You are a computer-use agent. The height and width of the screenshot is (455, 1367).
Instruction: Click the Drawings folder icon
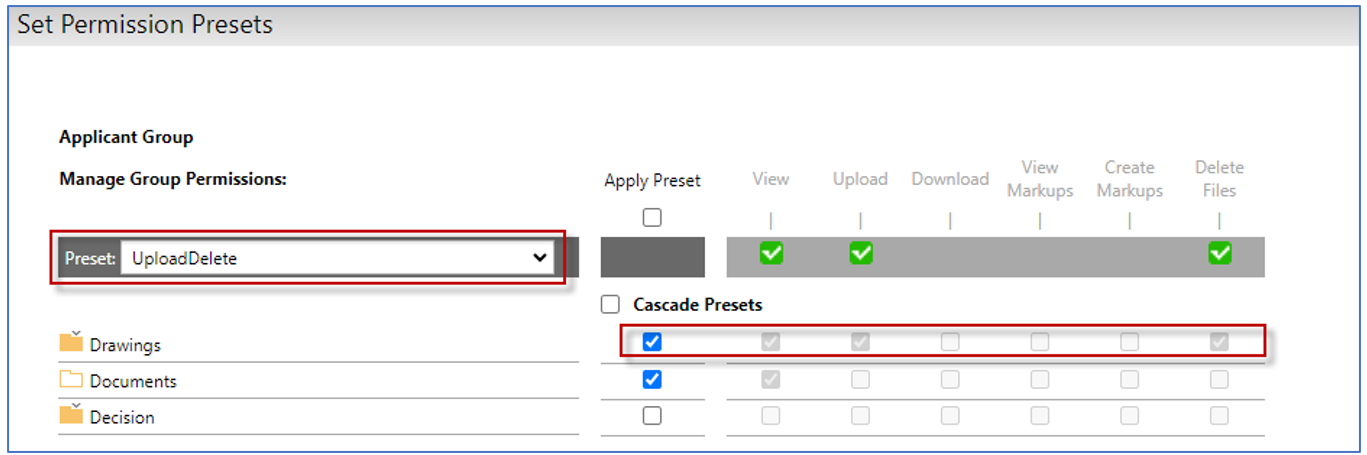71,343
